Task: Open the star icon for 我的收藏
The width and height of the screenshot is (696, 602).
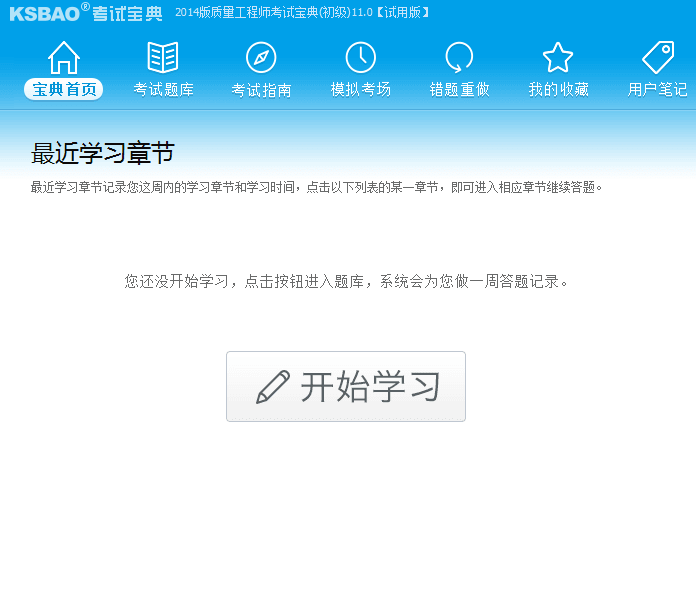Action: 558,57
